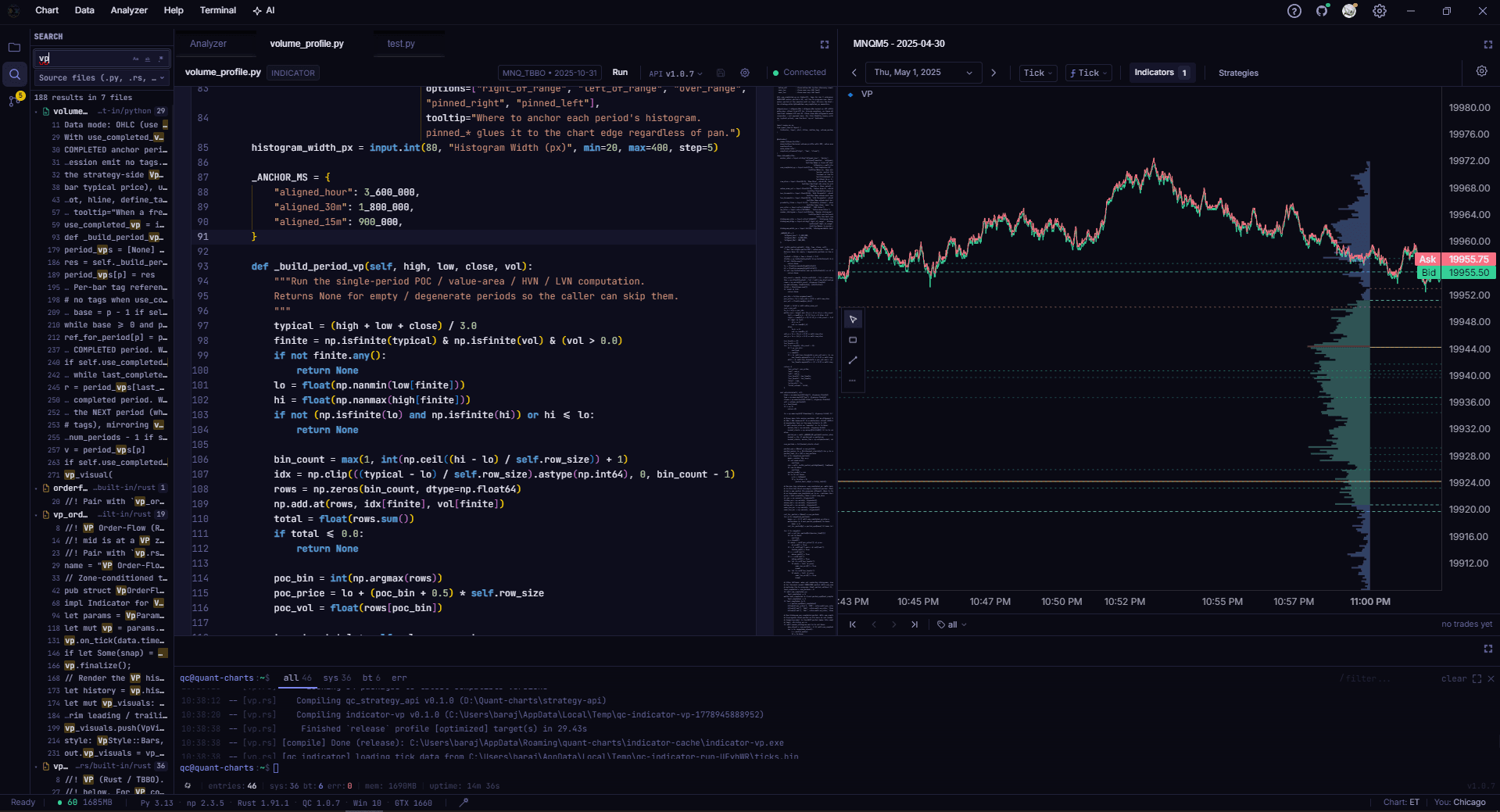
Task: Maximize the terminal panel
Action: click(x=1488, y=649)
